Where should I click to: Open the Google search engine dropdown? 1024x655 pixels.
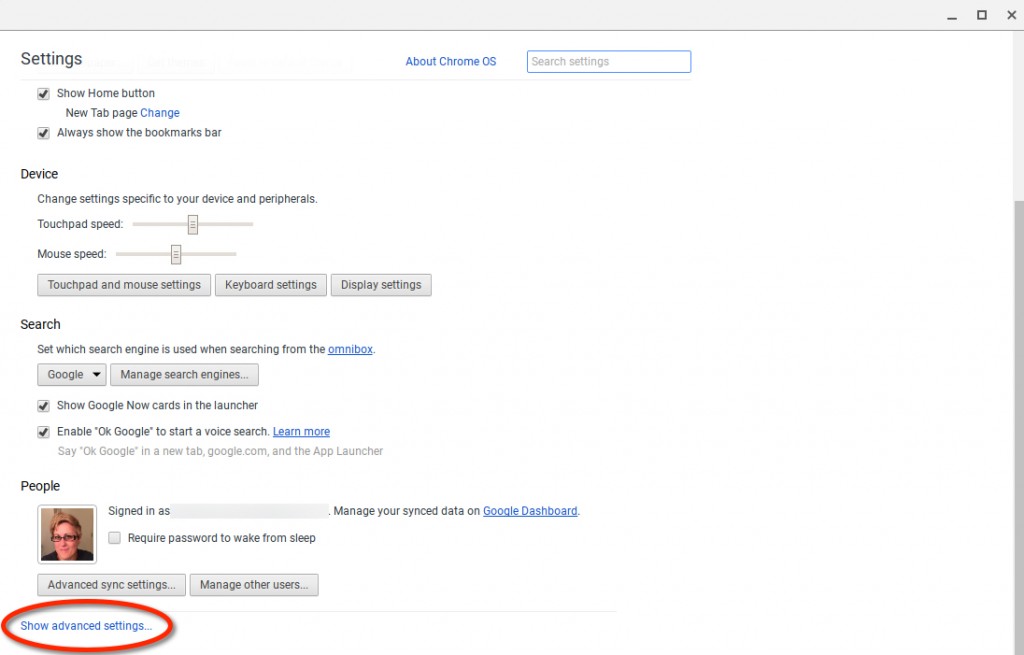[72, 375]
